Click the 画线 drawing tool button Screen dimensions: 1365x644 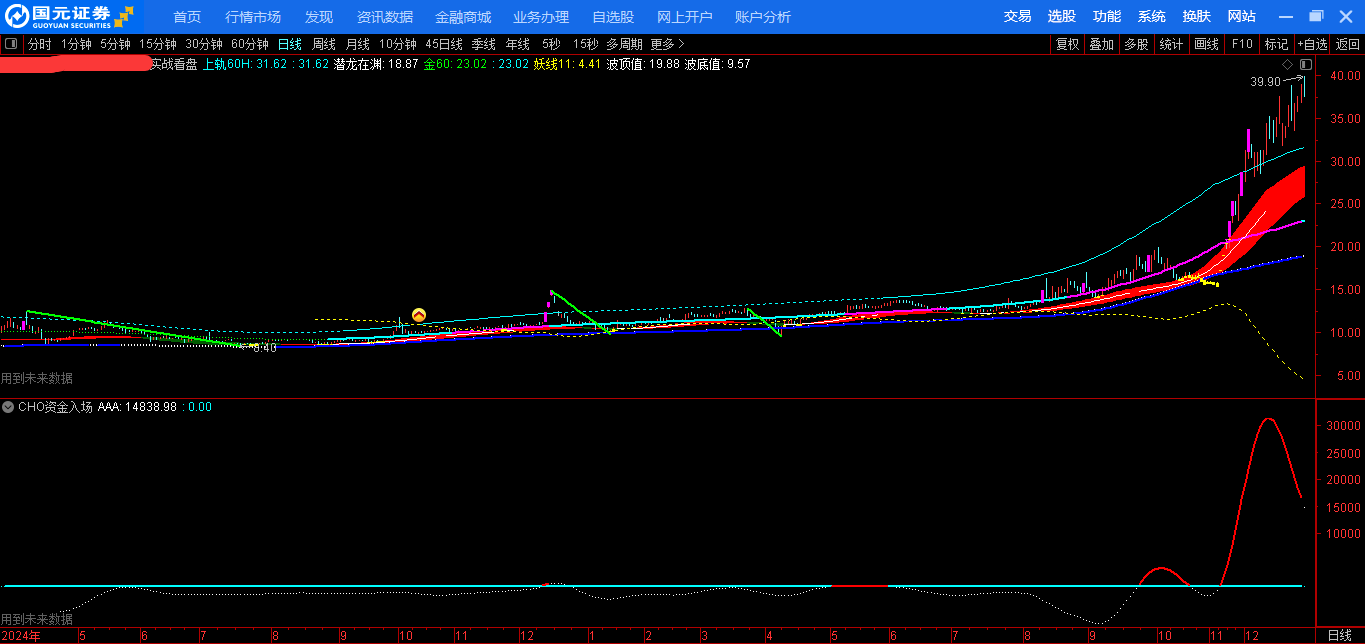pyautogui.click(x=1207, y=44)
